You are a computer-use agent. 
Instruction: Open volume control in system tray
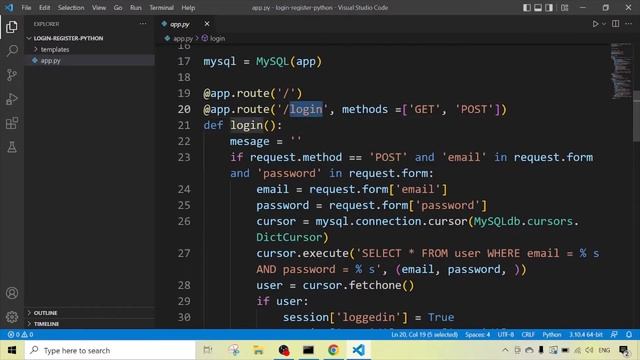(589, 350)
